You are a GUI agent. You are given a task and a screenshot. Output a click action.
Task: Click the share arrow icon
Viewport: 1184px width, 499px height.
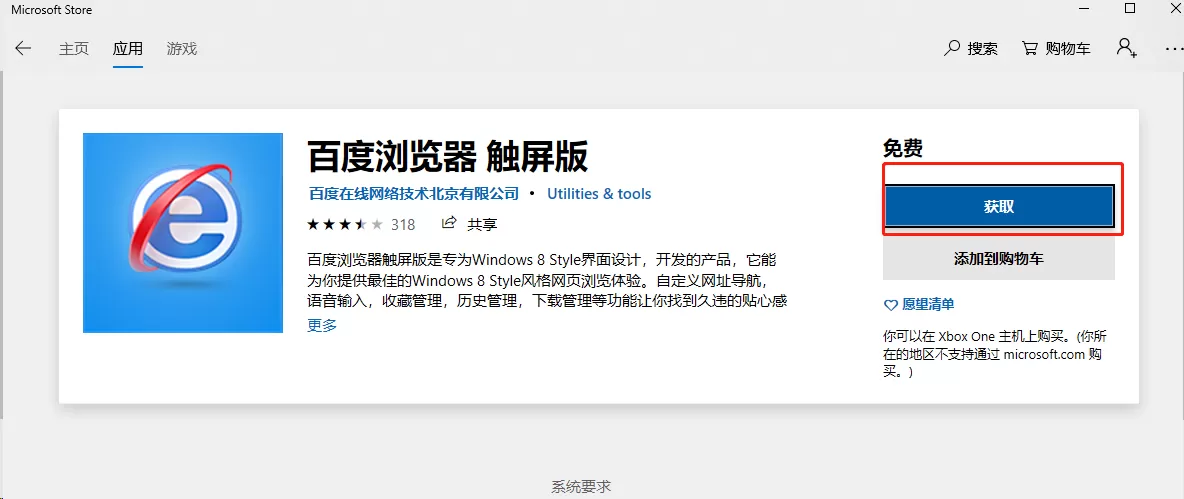tap(449, 223)
